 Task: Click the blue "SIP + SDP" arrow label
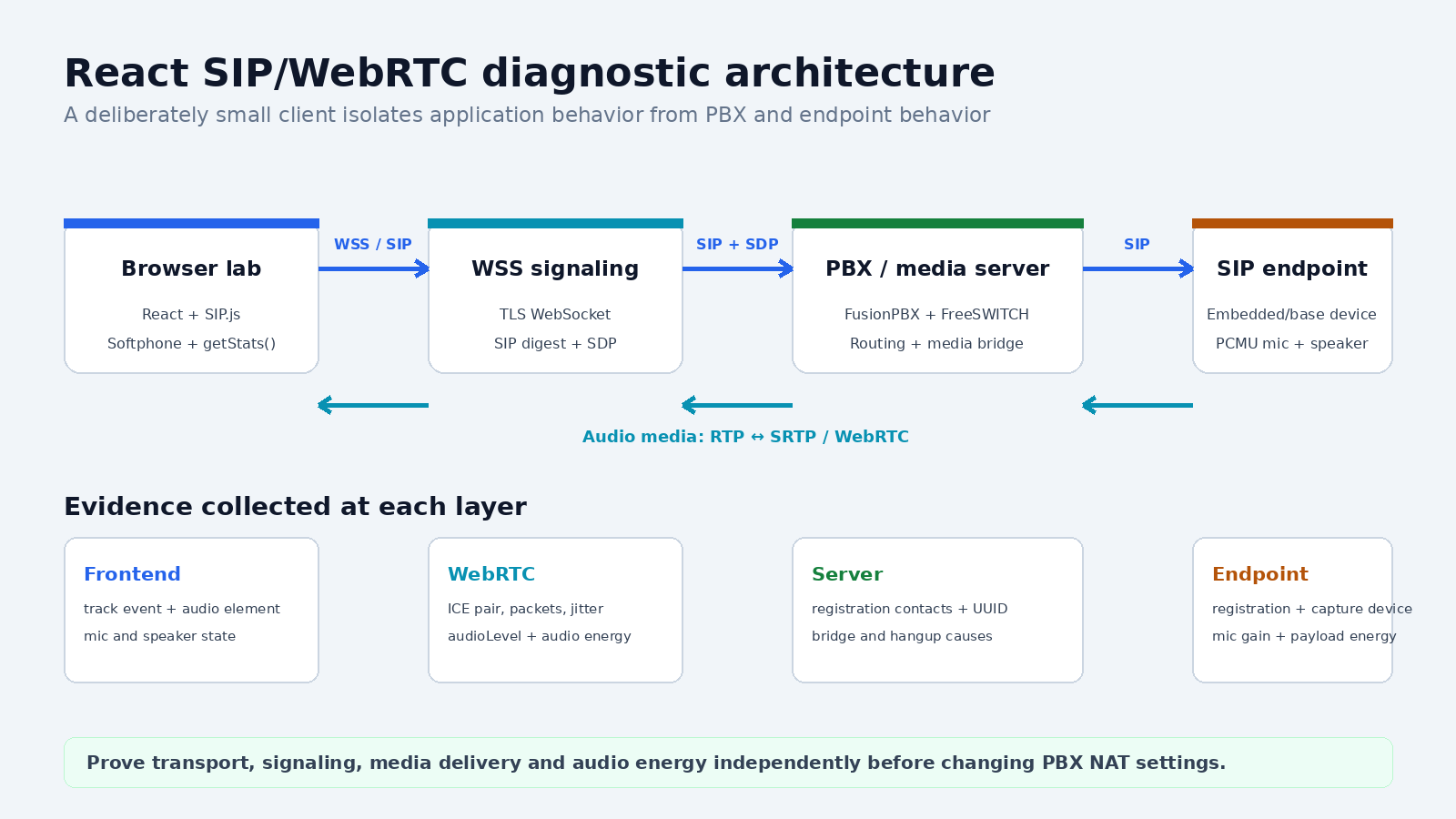(737, 244)
